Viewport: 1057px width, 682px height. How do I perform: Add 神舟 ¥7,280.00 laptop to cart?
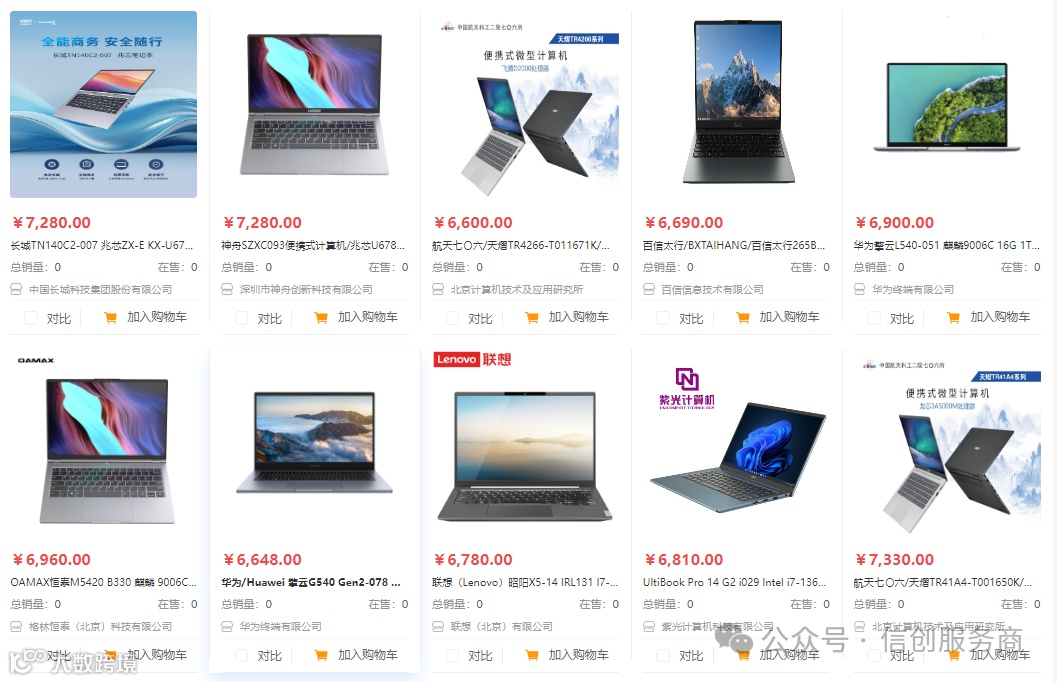(357, 317)
